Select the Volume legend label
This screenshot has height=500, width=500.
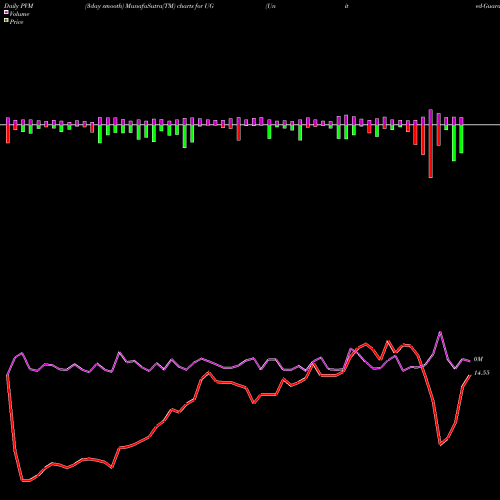(x=19, y=14)
